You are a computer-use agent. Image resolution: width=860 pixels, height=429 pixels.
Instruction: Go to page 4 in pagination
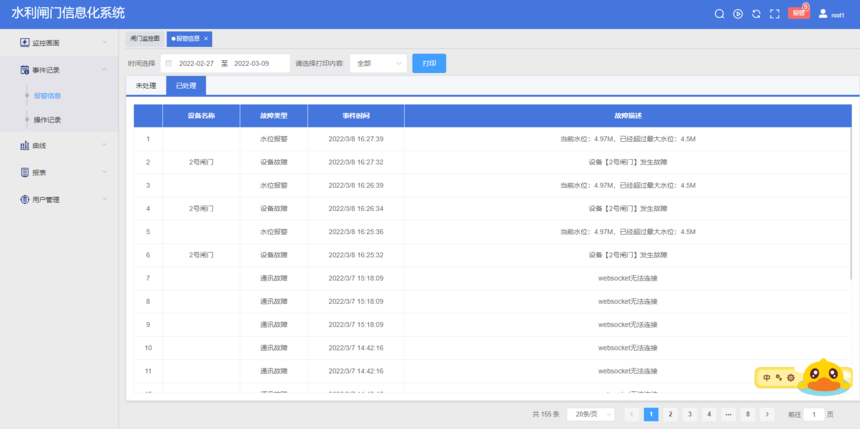(709, 414)
